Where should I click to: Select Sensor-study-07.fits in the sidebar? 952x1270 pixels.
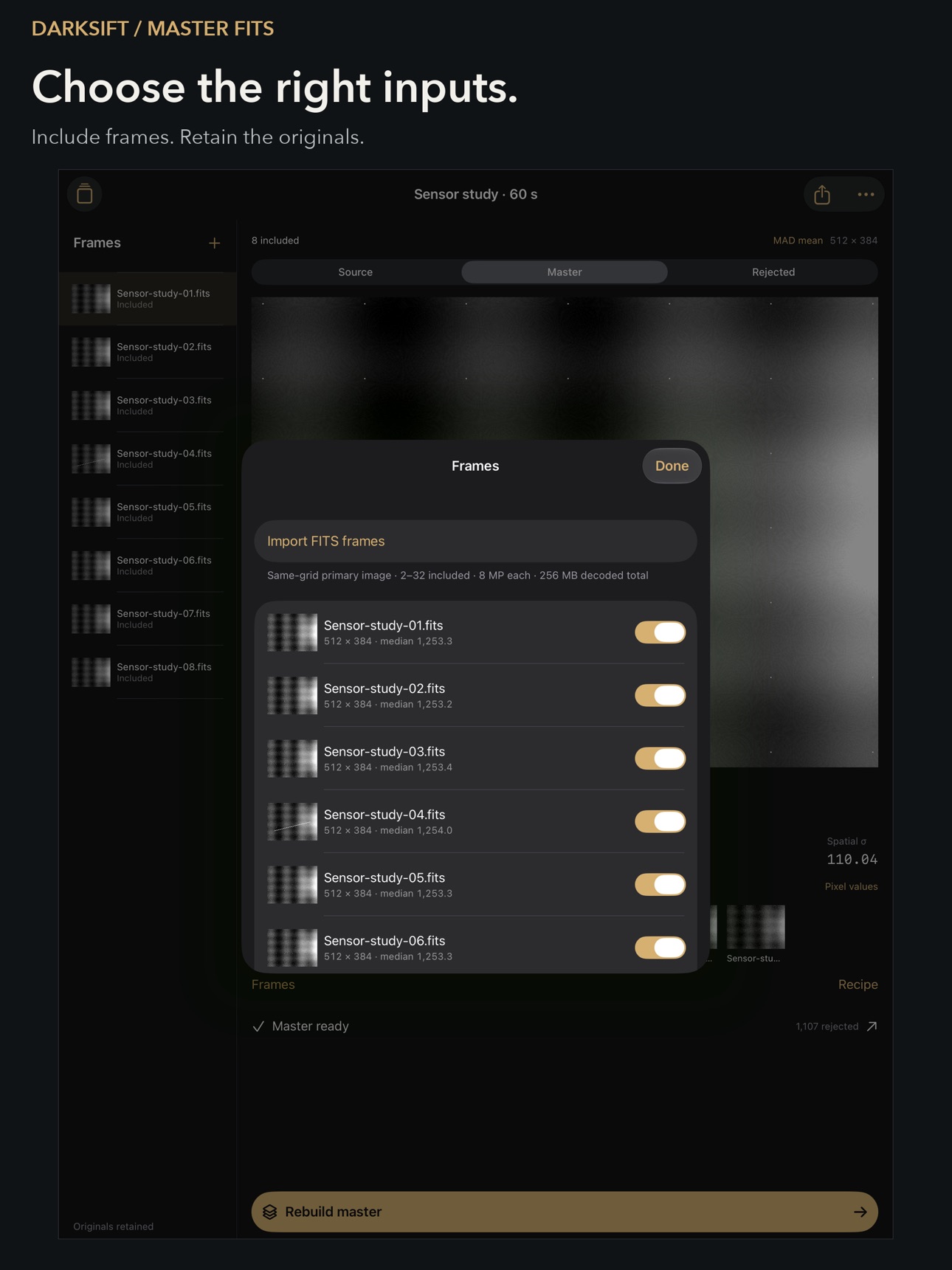coord(148,618)
